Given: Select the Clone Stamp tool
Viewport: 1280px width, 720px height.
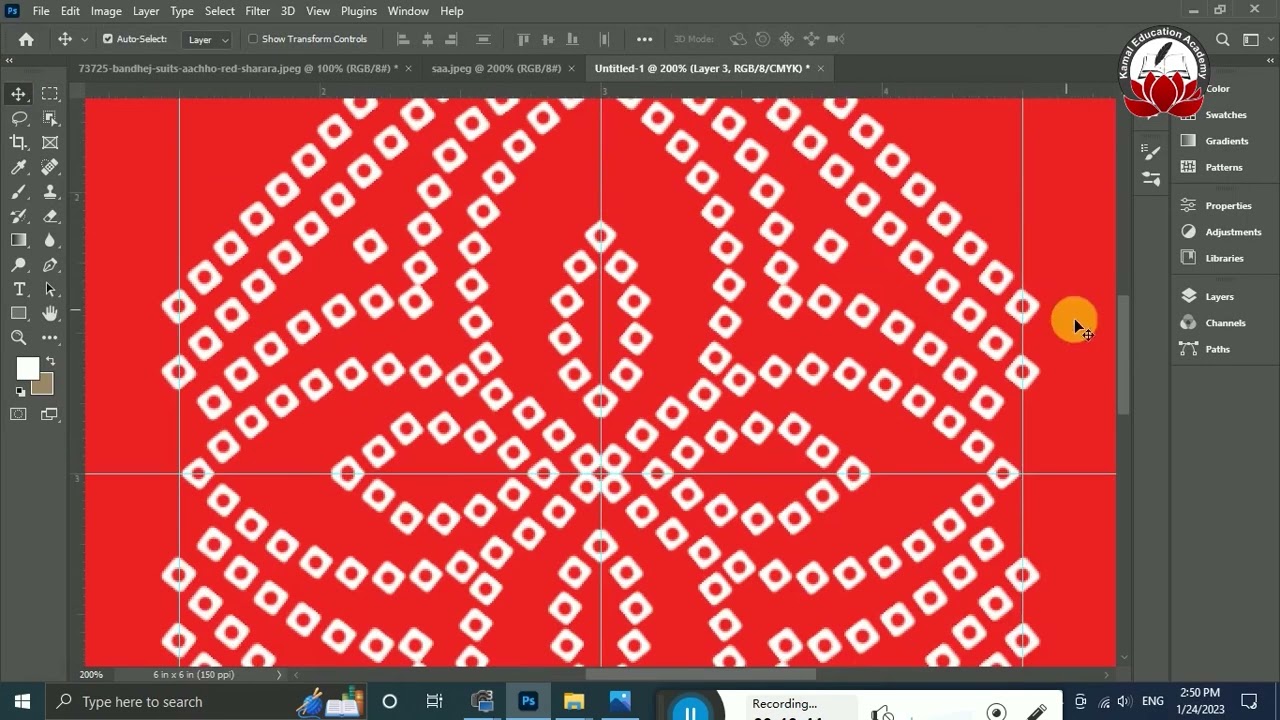Looking at the screenshot, I should coord(50,192).
